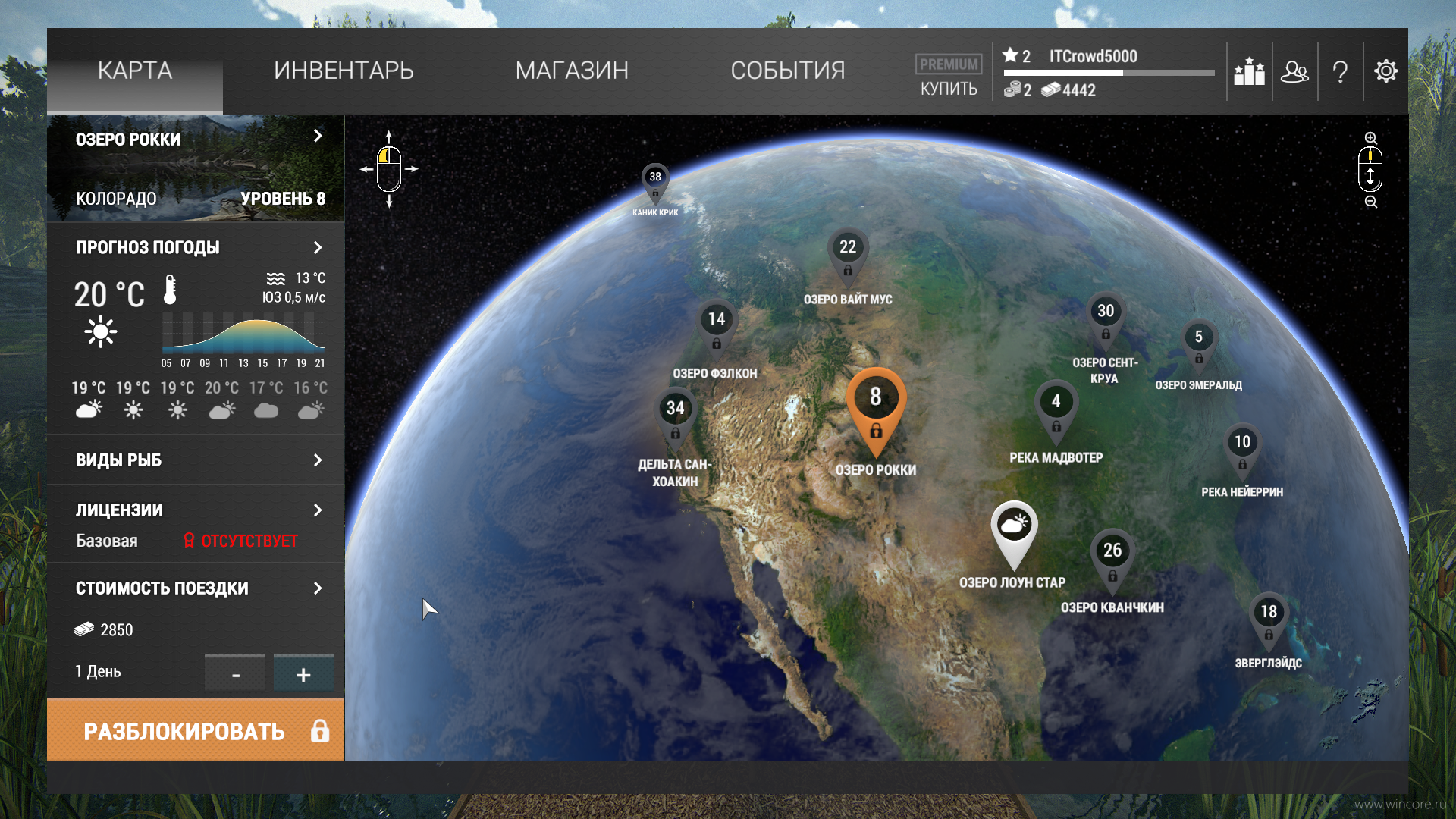Select the white Озеро Лоун Стар pin
The image size is (1456, 819).
(x=1014, y=535)
